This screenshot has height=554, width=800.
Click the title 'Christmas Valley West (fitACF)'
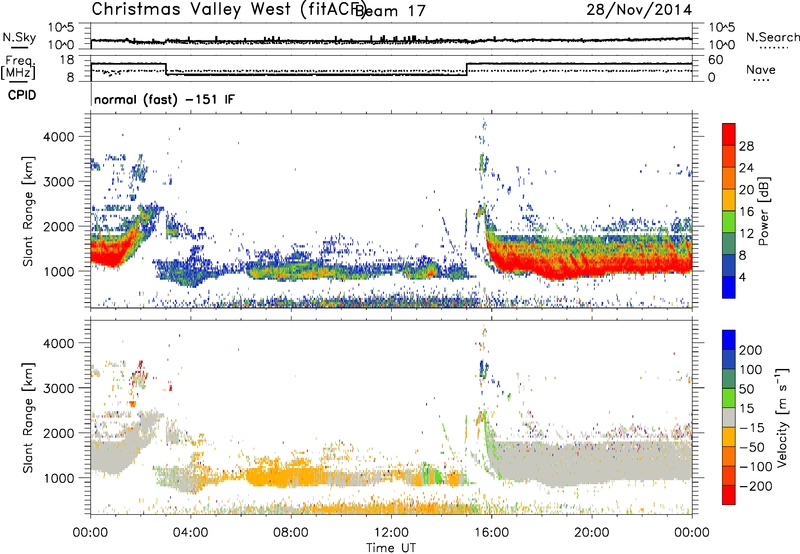pyautogui.click(x=228, y=9)
